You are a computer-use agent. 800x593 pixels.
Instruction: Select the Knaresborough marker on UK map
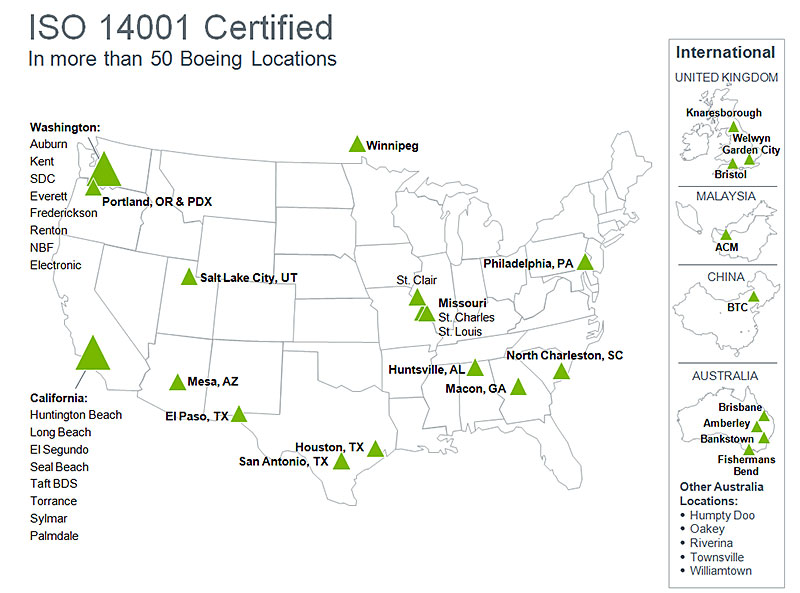[733, 127]
